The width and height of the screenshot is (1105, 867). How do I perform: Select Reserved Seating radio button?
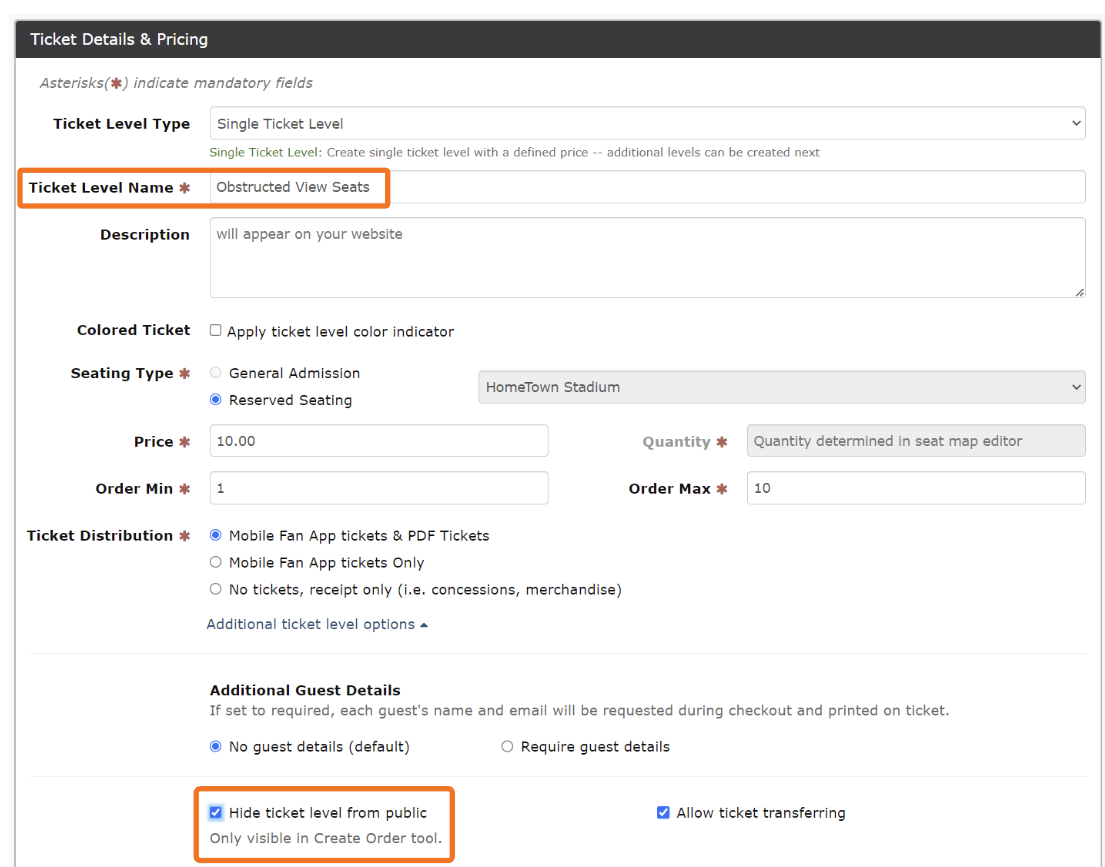point(216,400)
